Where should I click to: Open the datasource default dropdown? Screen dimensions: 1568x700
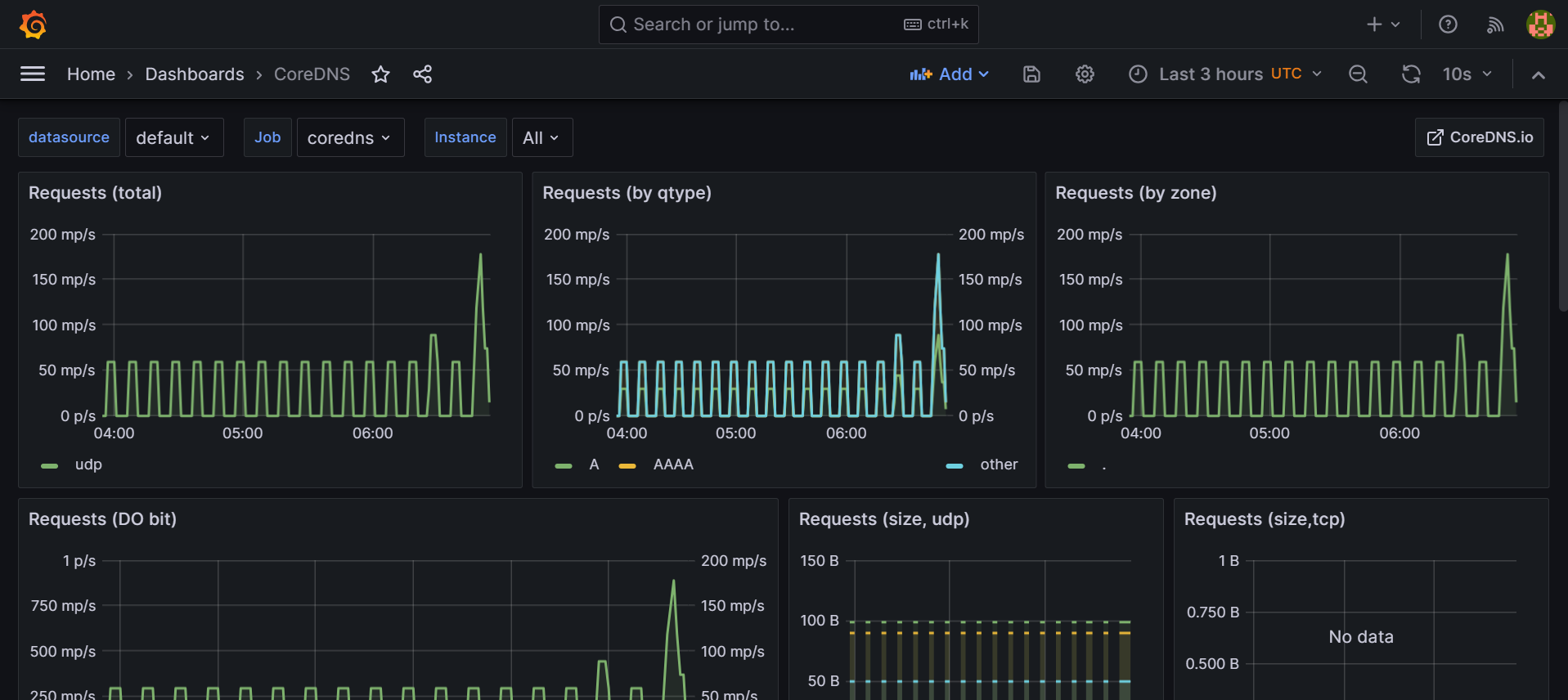(x=173, y=137)
